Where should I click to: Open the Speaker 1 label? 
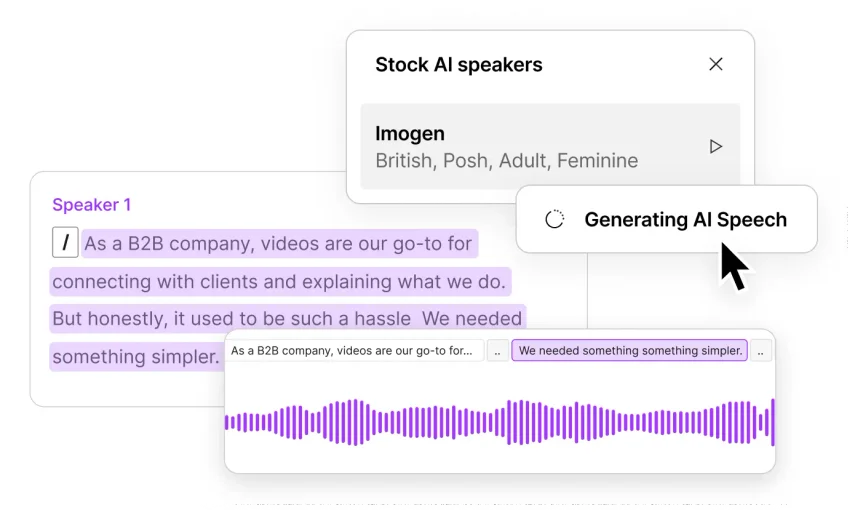pos(91,205)
